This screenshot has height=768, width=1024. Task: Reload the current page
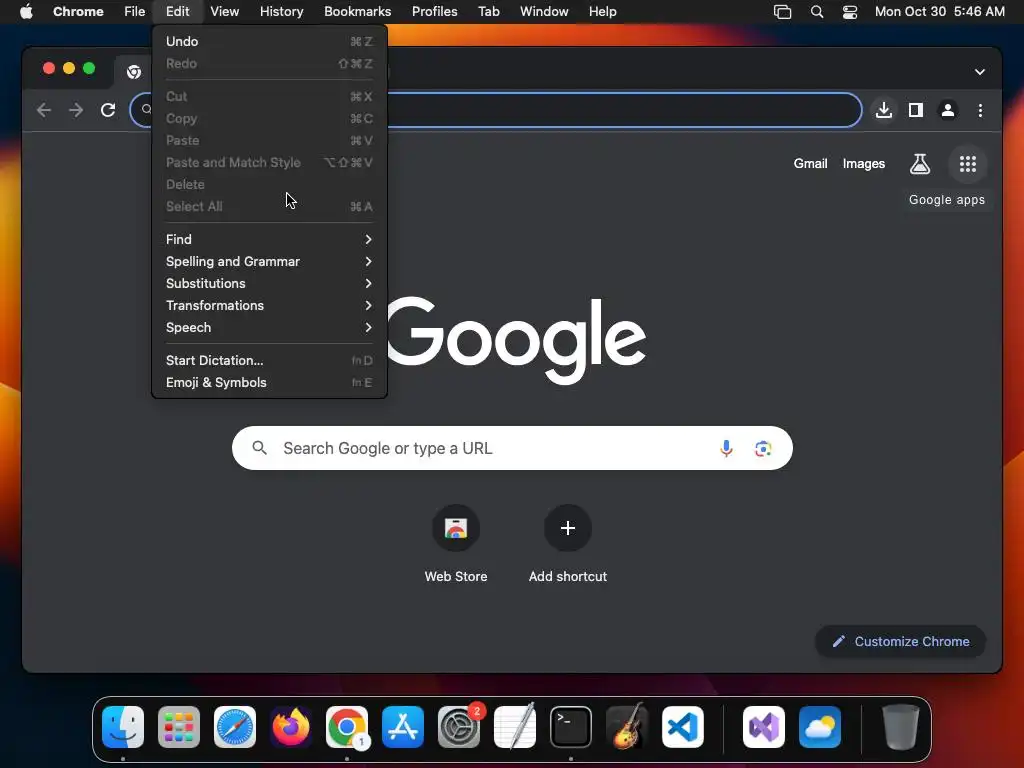click(x=108, y=110)
